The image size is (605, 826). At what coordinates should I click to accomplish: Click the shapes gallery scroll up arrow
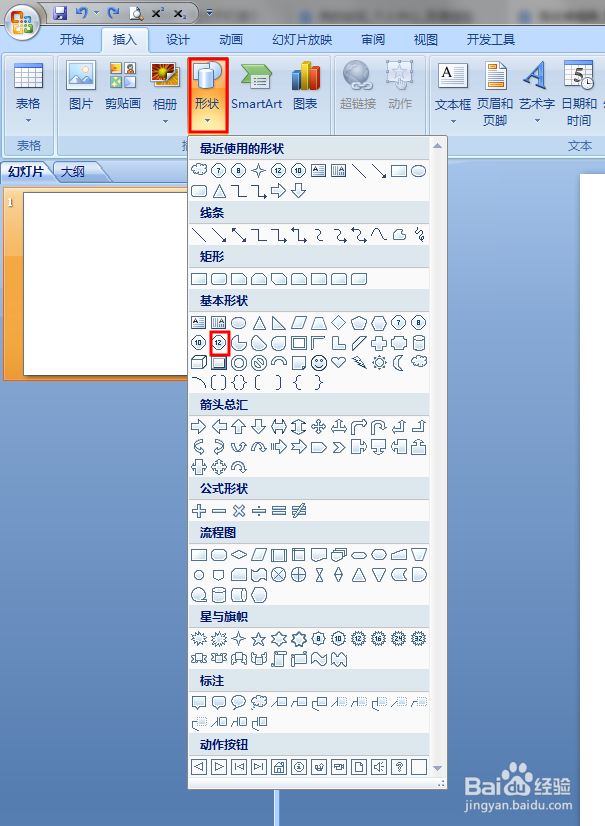(x=437, y=145)
